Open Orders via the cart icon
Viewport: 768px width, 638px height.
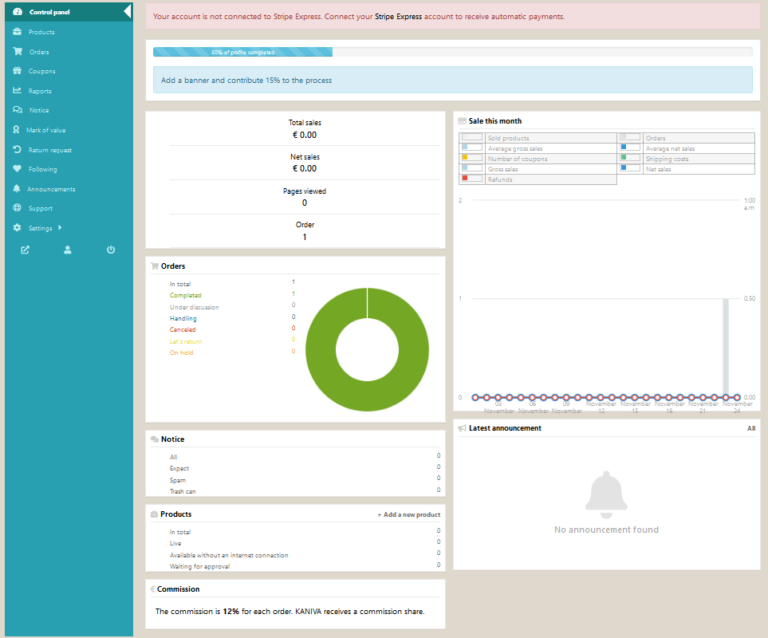coord(17,52)
